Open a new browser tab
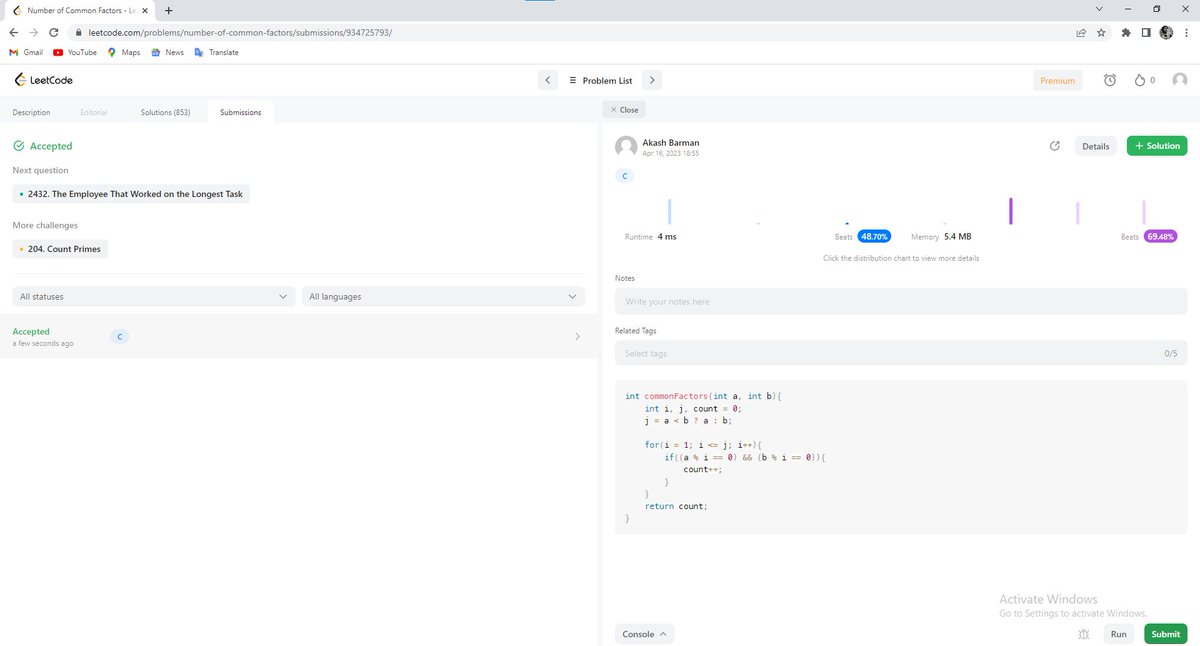This screenshot has width=1200, height=646. 168,10
